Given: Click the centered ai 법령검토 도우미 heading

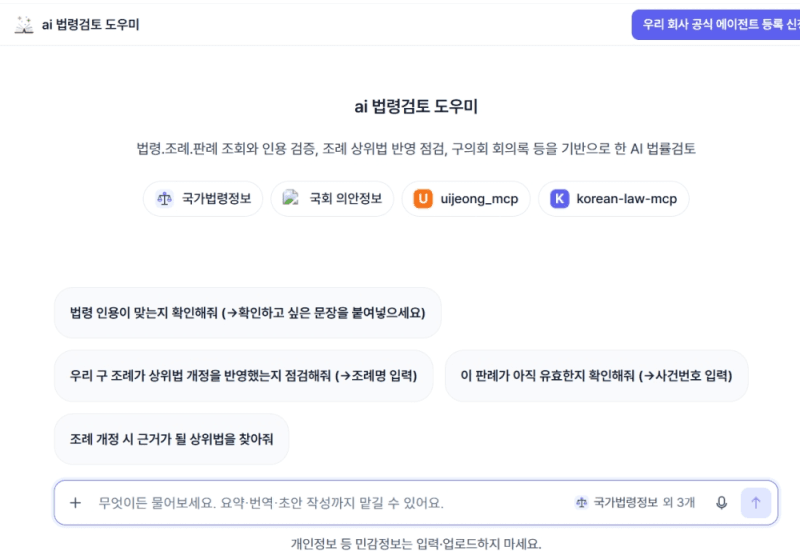Looking at the screenshot, I should tap(416, 107).
